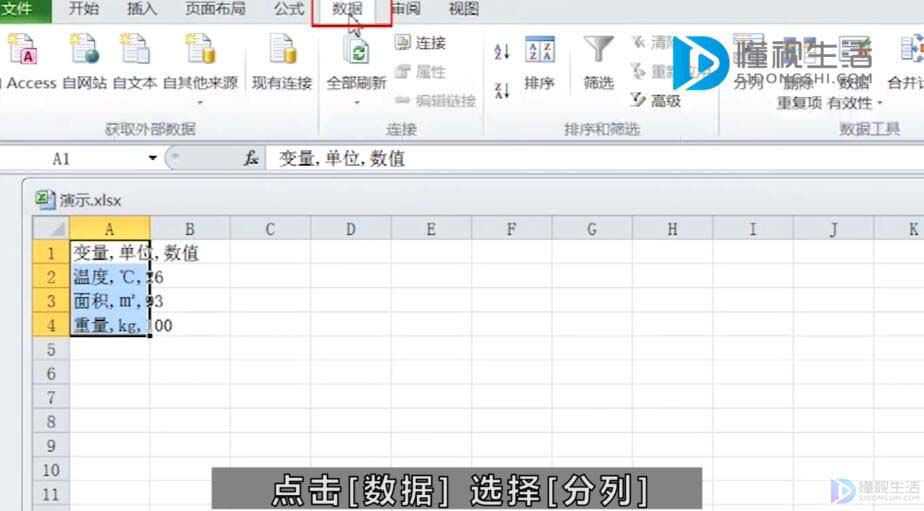Click the 演示.xlsx workbook icon
924x511 pixels.
[x=44, y=199]
